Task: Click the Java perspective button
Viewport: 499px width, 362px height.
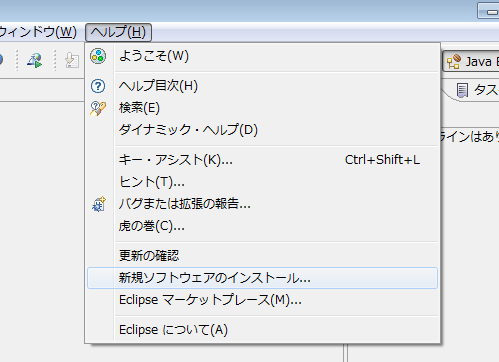Action: [471, 61]
